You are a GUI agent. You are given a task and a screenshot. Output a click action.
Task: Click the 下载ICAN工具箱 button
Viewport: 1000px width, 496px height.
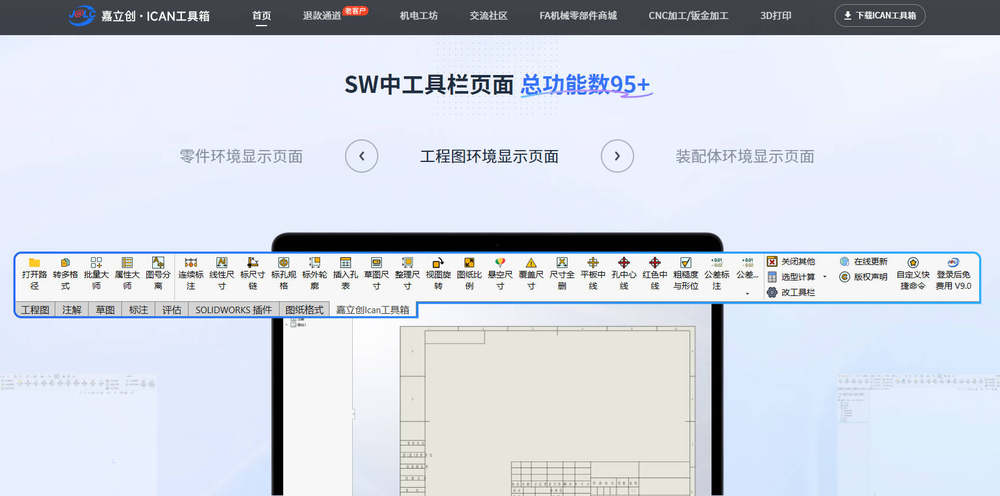879,16
